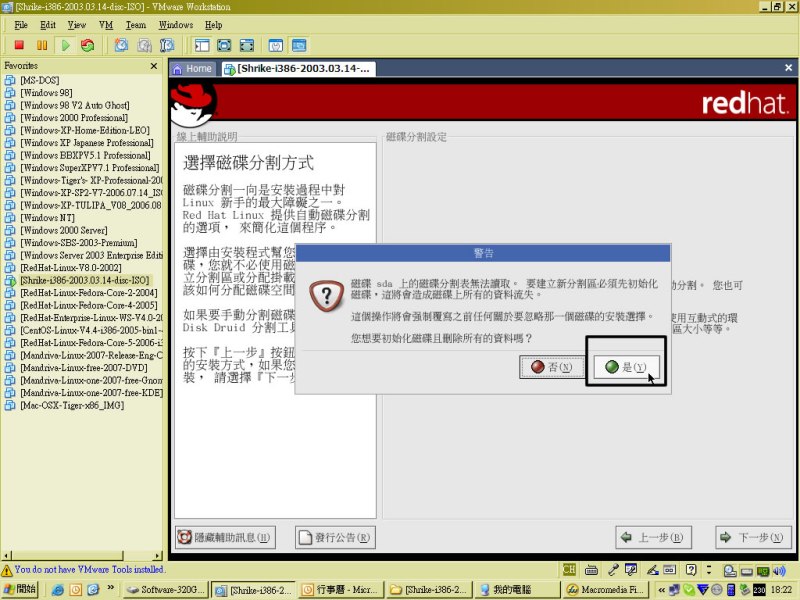Open the View menu
The height and width of the screenshot is (600, 800).
[x=77, y=24]
